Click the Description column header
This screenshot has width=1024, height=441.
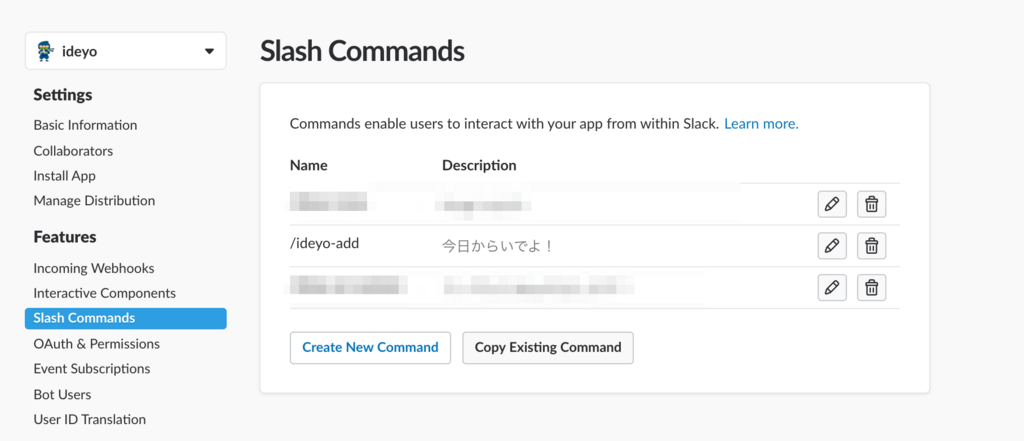pyautogui.click(x=479, y=165)
